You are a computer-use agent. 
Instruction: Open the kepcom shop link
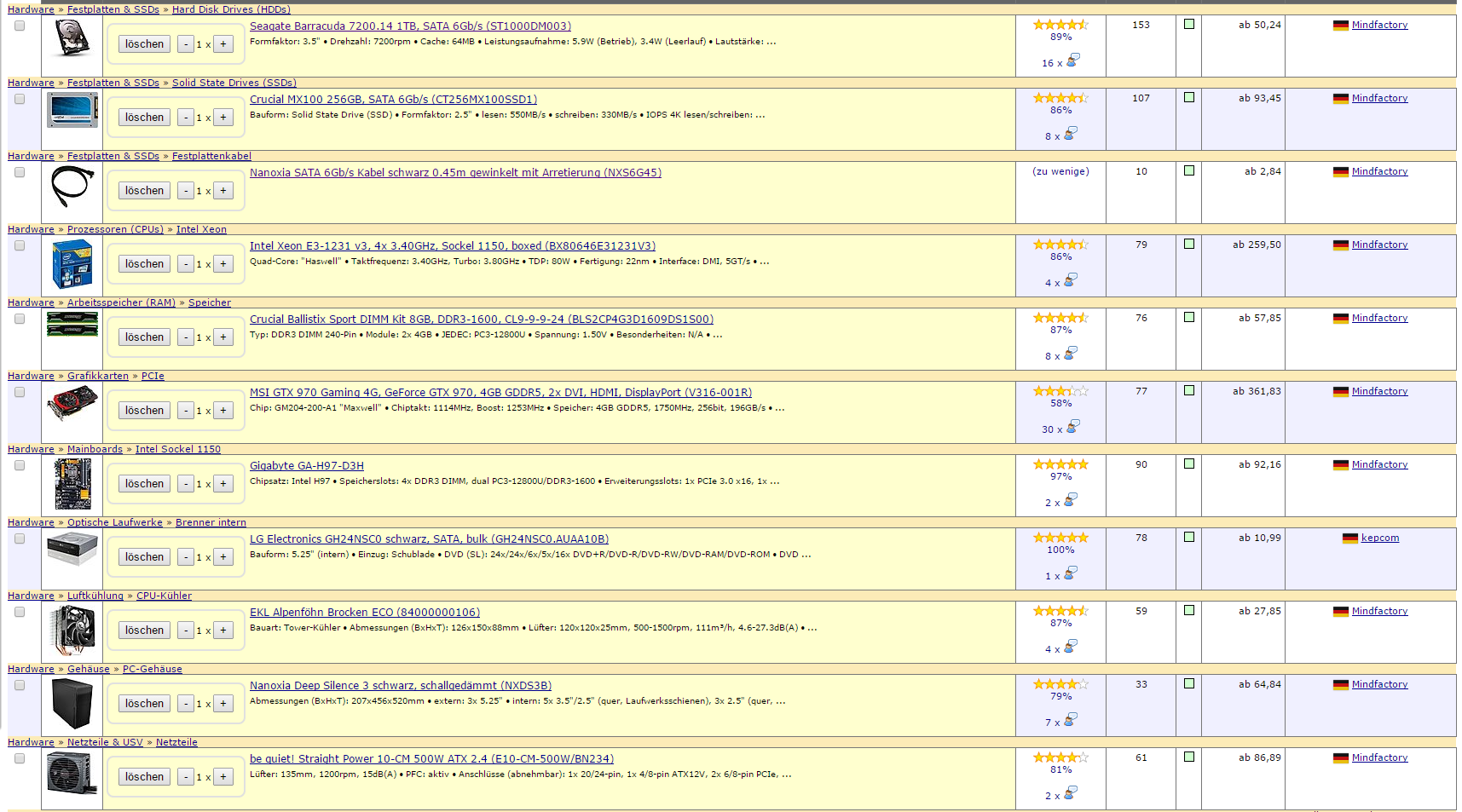pyautogui.click(x=1380, y=538)
